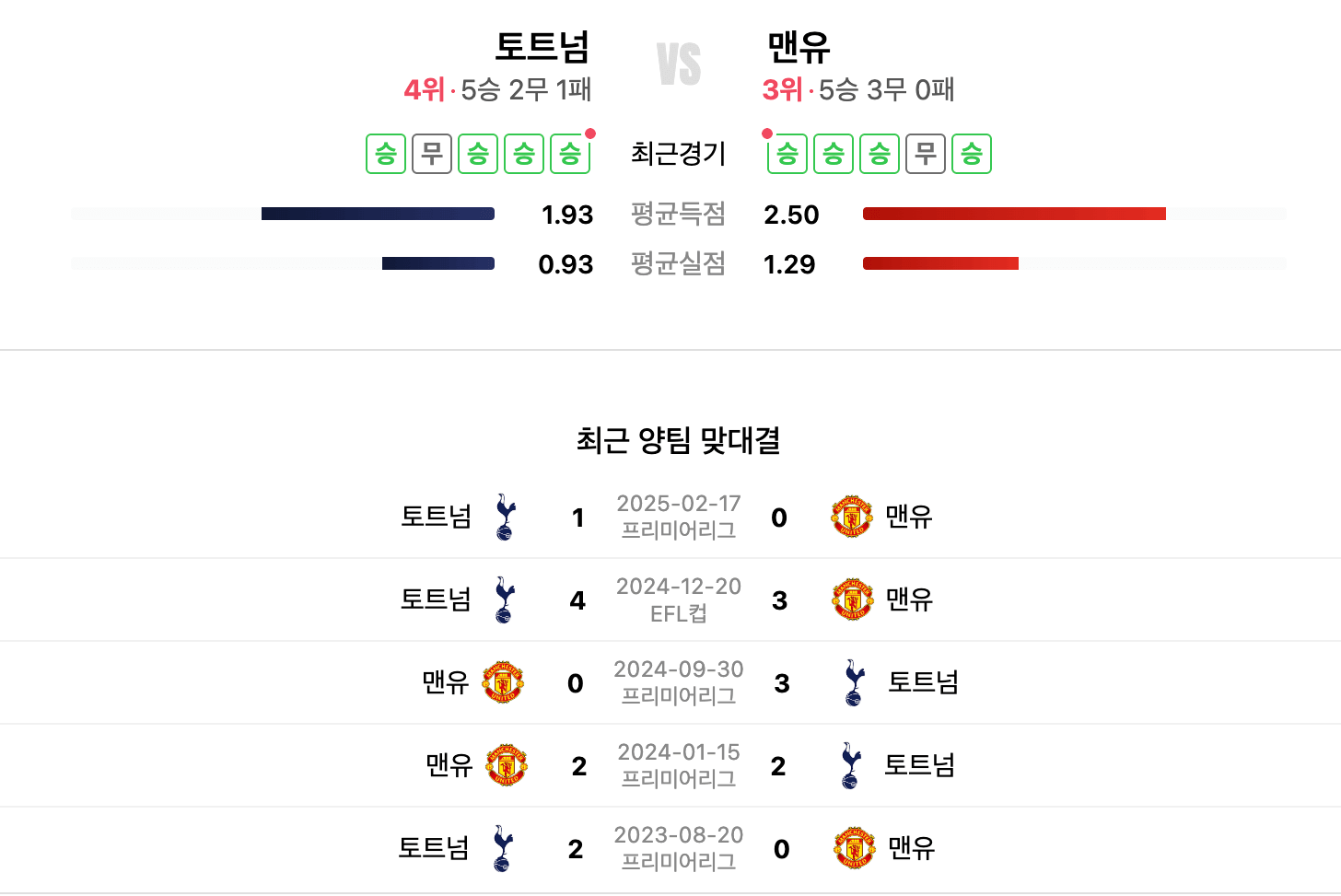
Task: Select the 최근 양팀 맞대결 header
Action: tap(679, 442)
